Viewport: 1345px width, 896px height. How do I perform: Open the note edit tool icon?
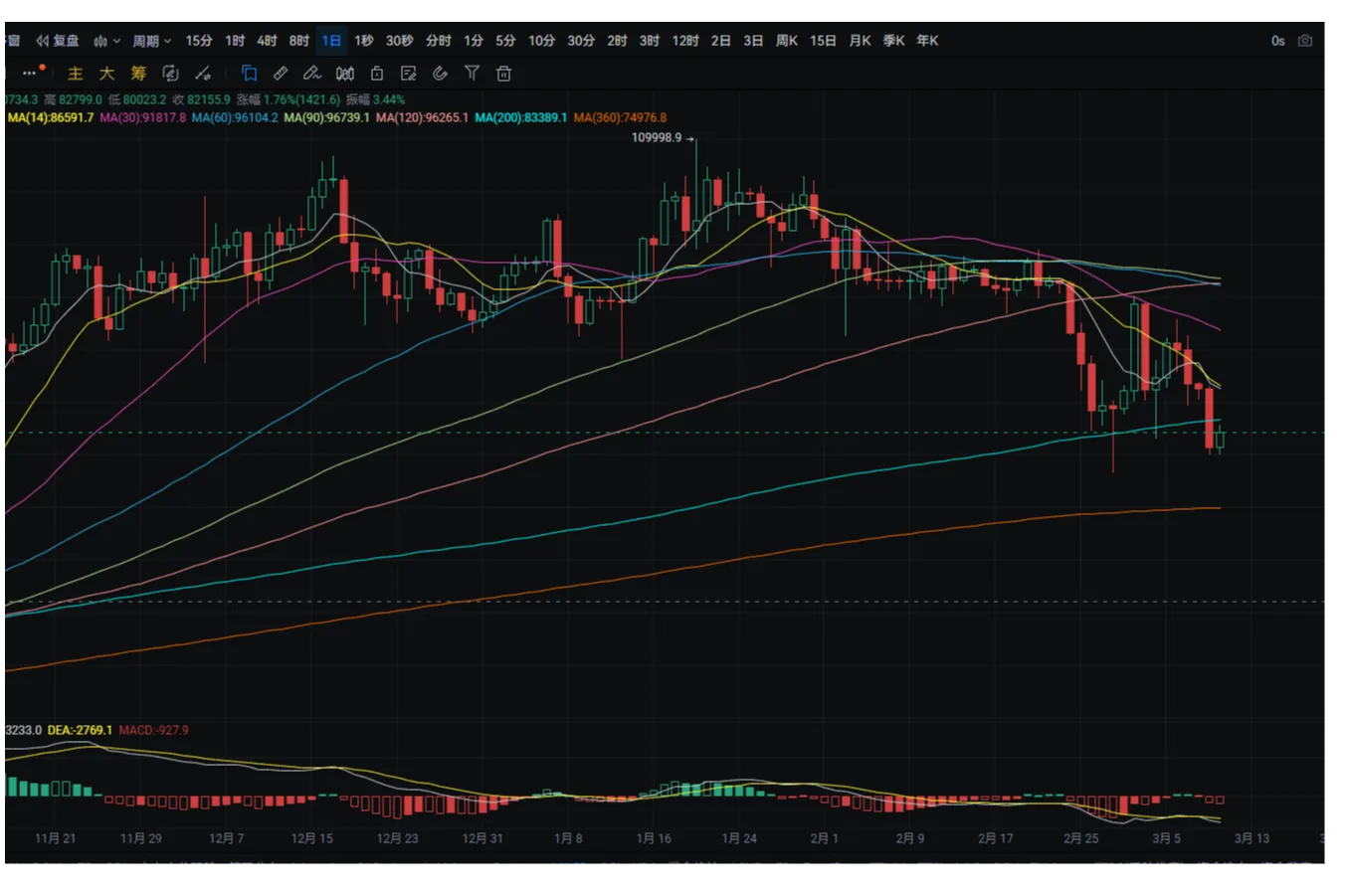pos(408,74)
